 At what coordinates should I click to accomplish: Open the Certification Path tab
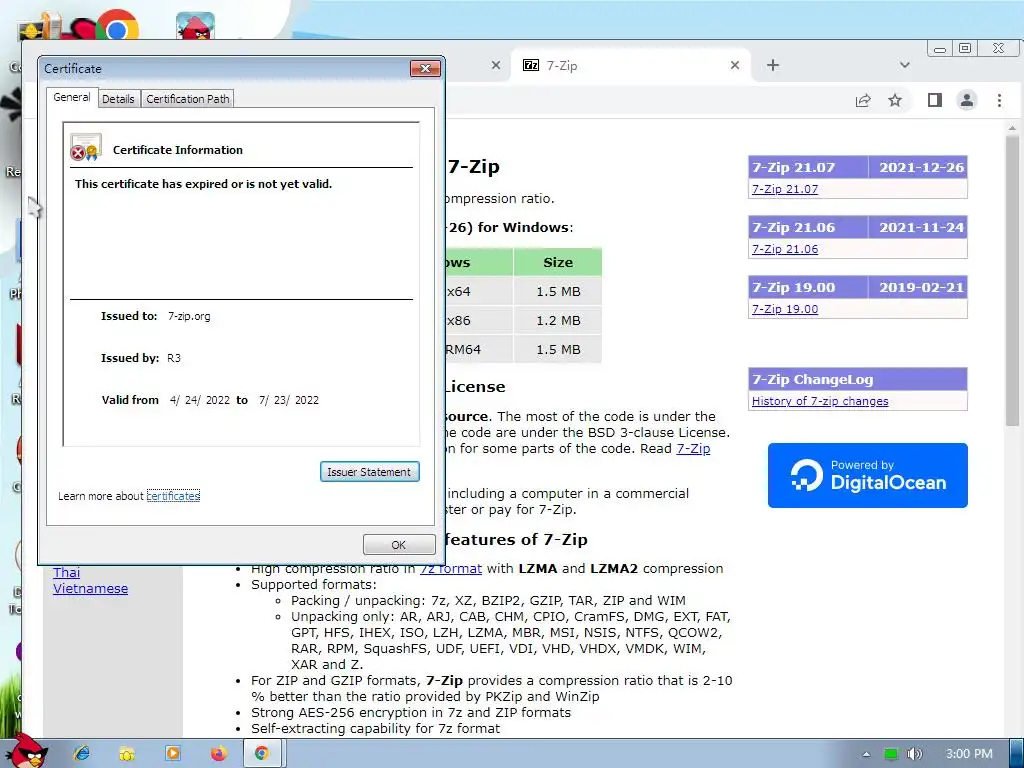(187, 99)
